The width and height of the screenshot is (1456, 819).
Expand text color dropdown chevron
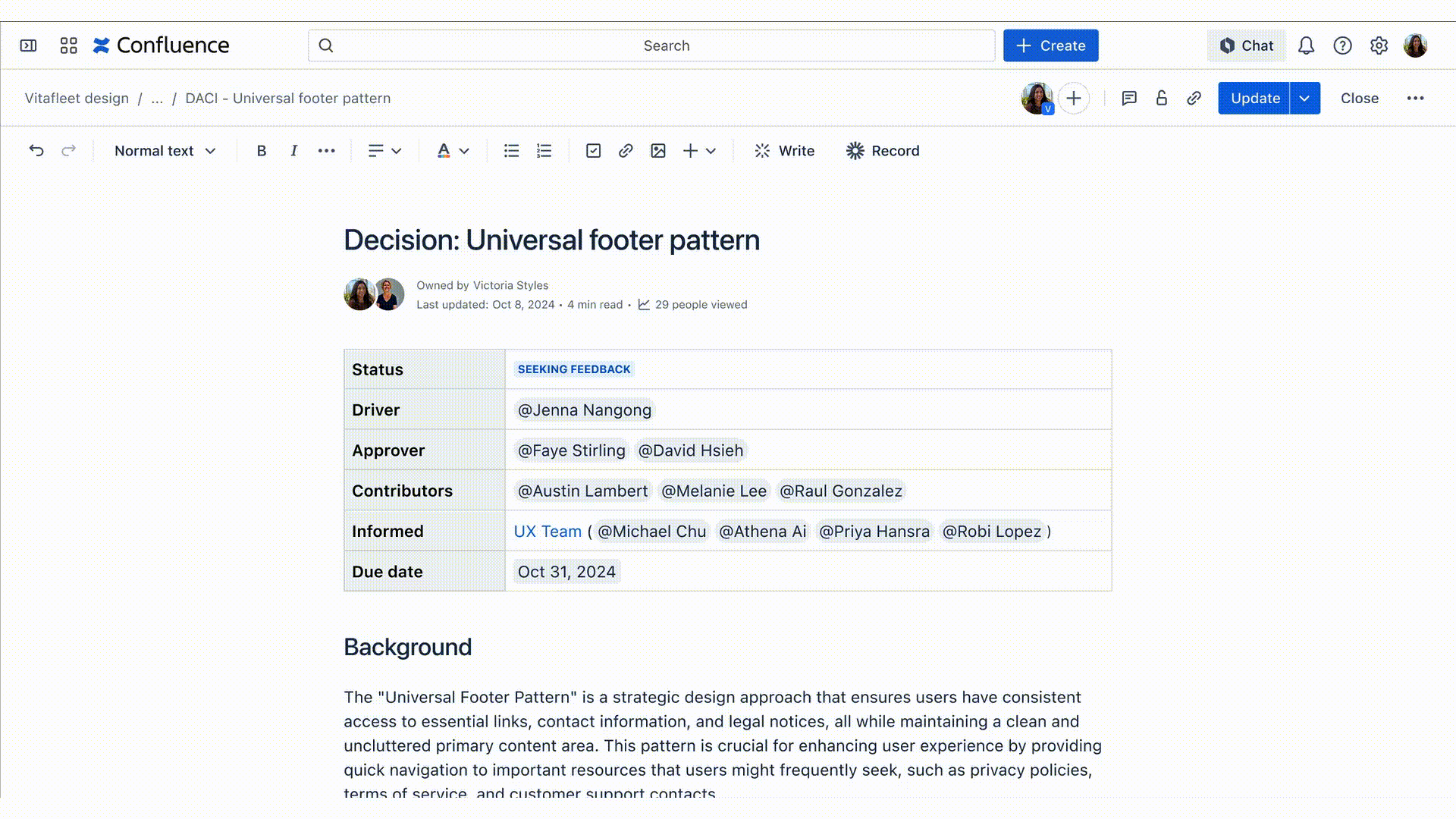pos(464,150)
